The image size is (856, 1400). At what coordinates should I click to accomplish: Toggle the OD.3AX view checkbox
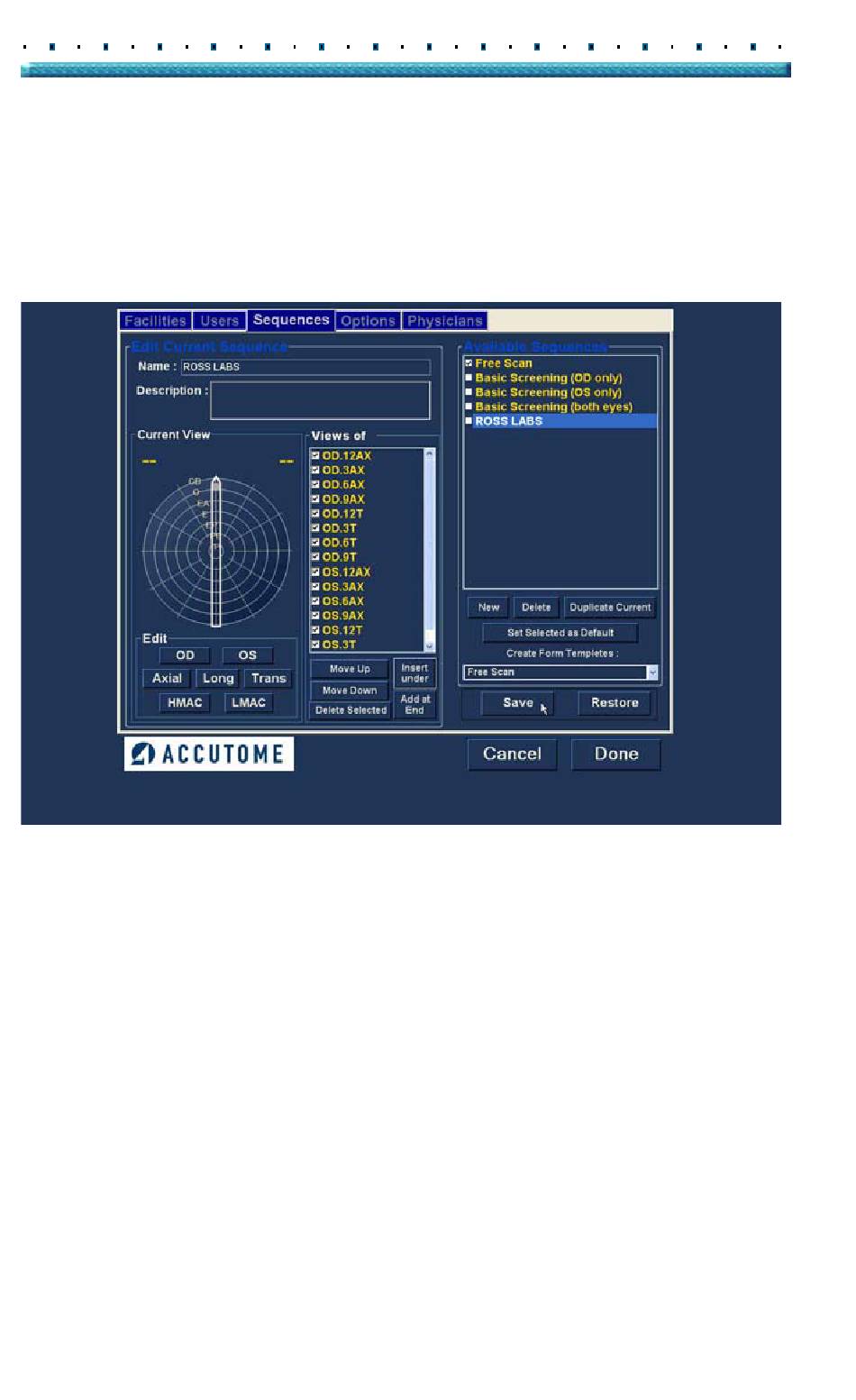pos(315,471)
